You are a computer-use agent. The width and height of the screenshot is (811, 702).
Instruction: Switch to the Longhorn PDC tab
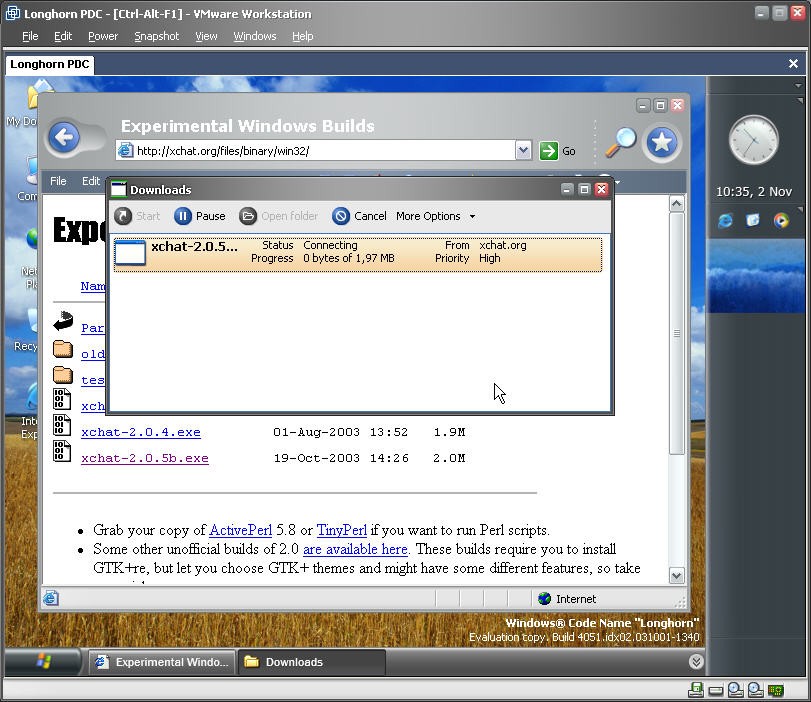coord(50,64)
